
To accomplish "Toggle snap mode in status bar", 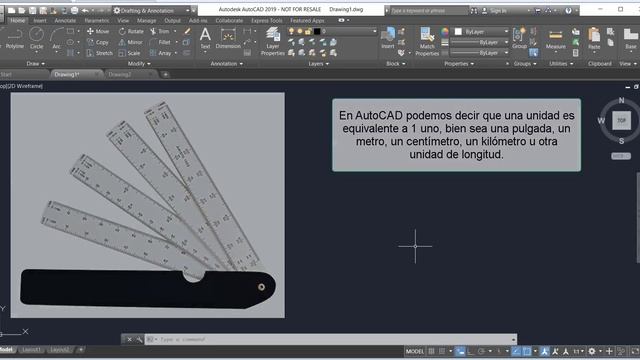I will (442, 351).
